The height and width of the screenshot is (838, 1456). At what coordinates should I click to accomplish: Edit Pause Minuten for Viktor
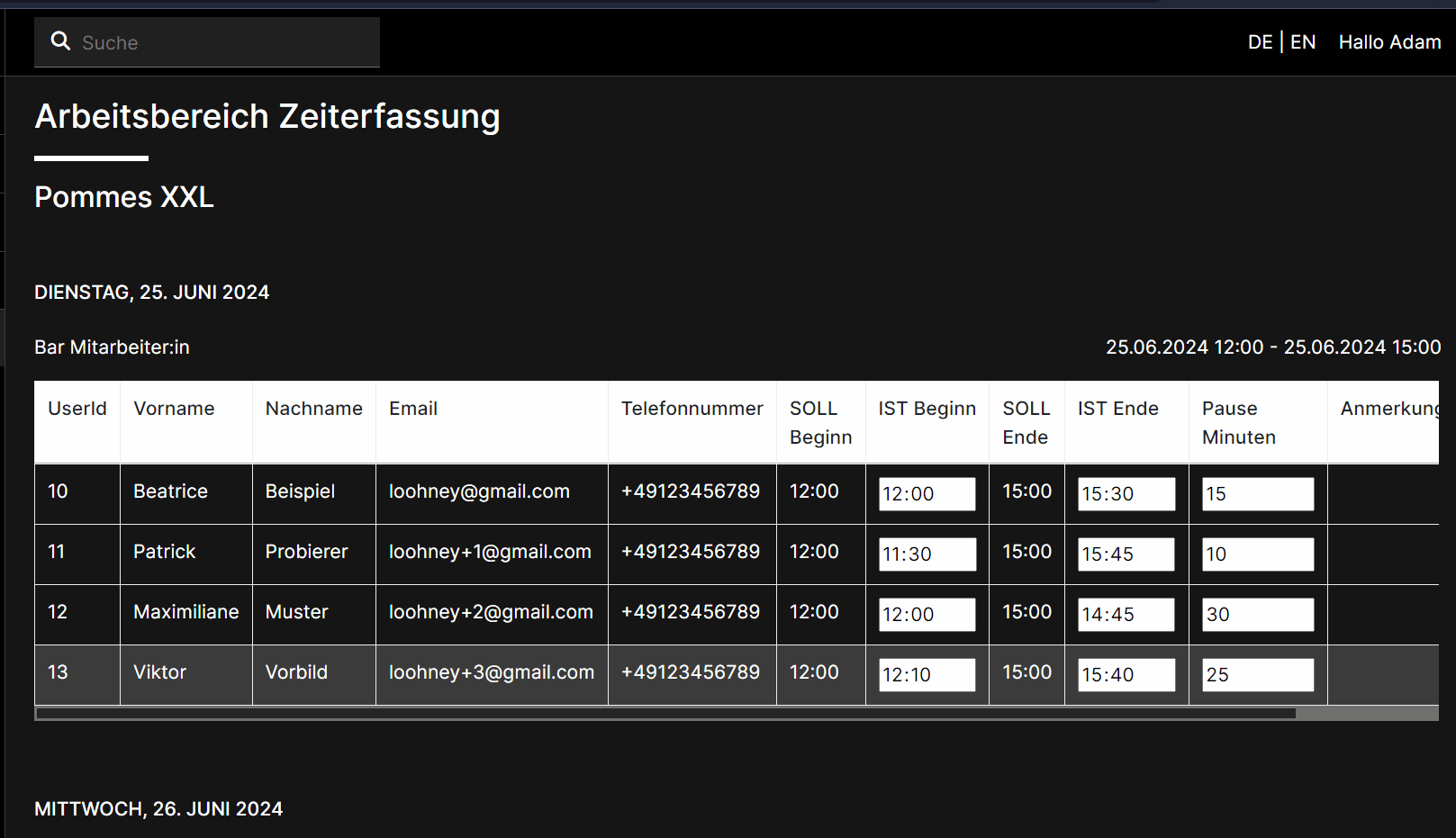coord(1258,675)
